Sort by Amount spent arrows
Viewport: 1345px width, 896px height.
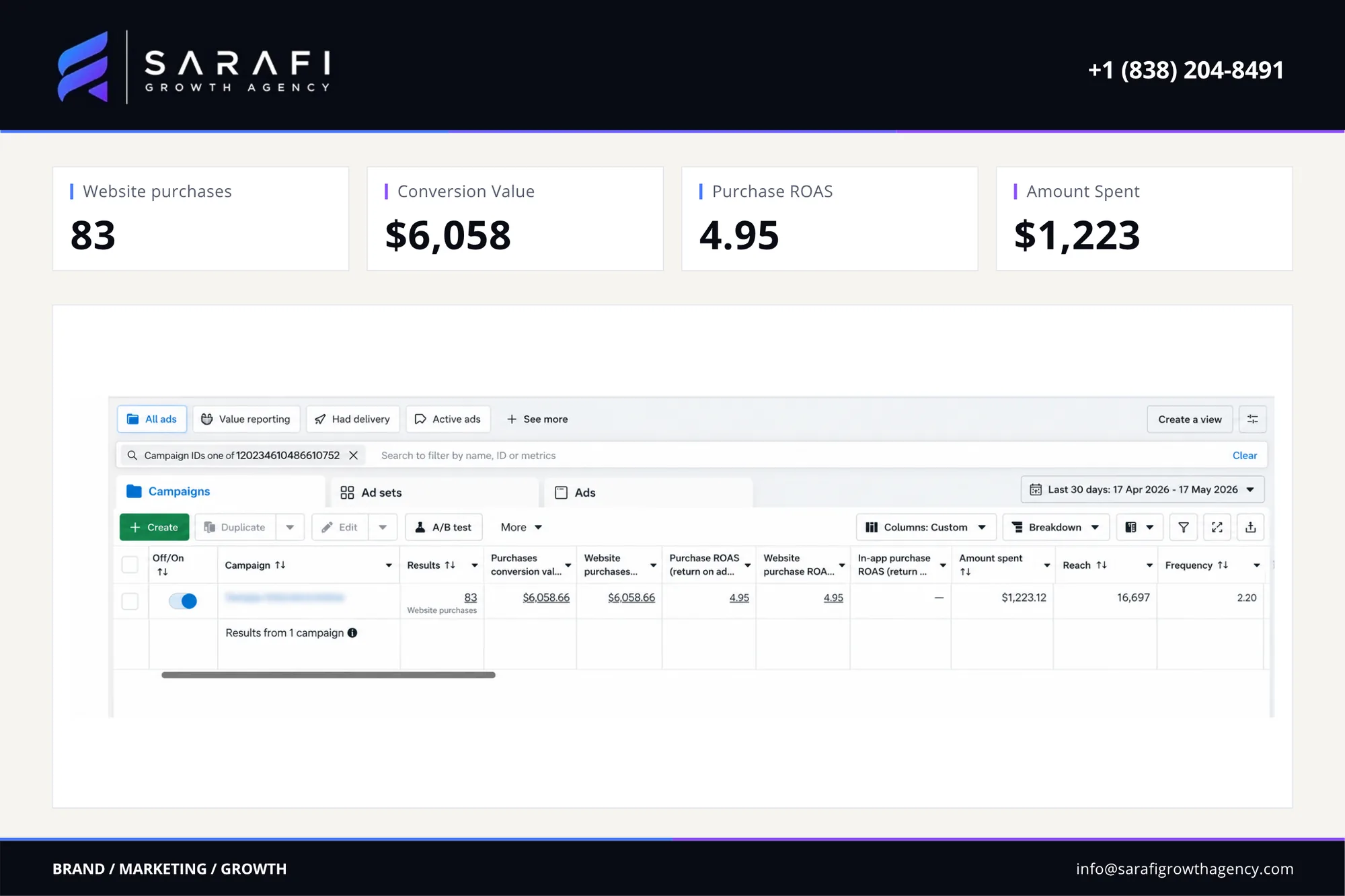click(965, 572)
